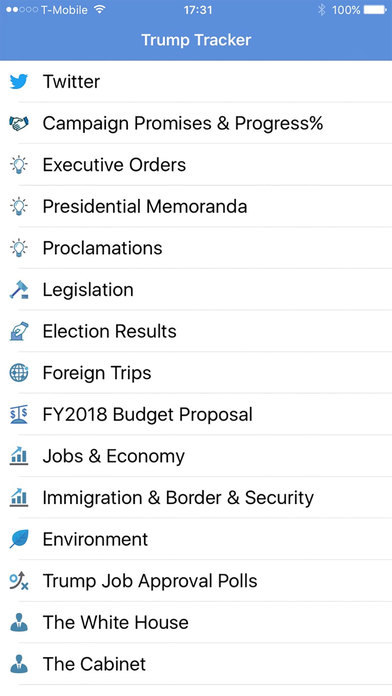Tap the ballot icon for Election Results
The image size is (392, 696).
(x=19, y=331)
